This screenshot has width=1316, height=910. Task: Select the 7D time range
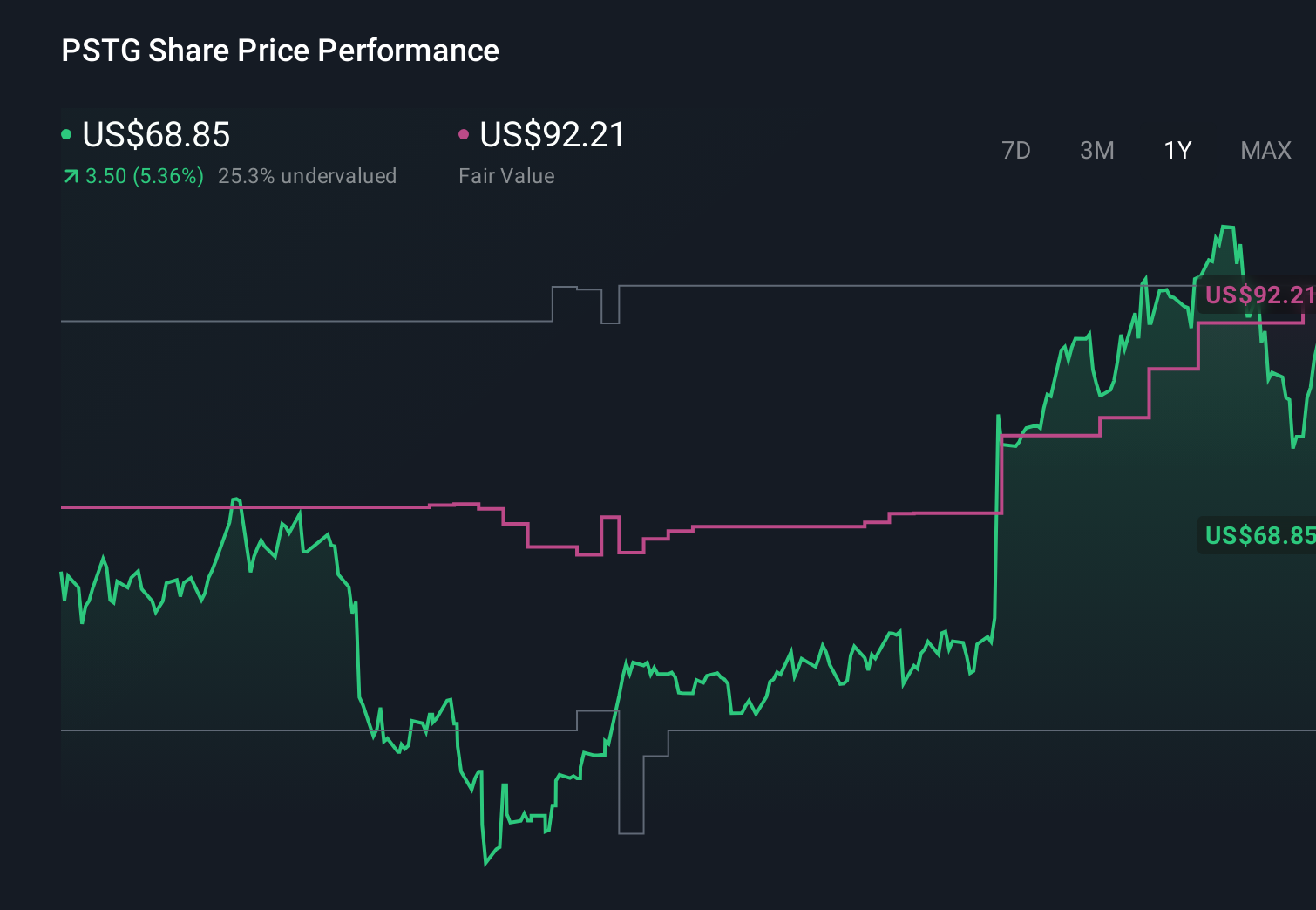(x=1016, y=150)
